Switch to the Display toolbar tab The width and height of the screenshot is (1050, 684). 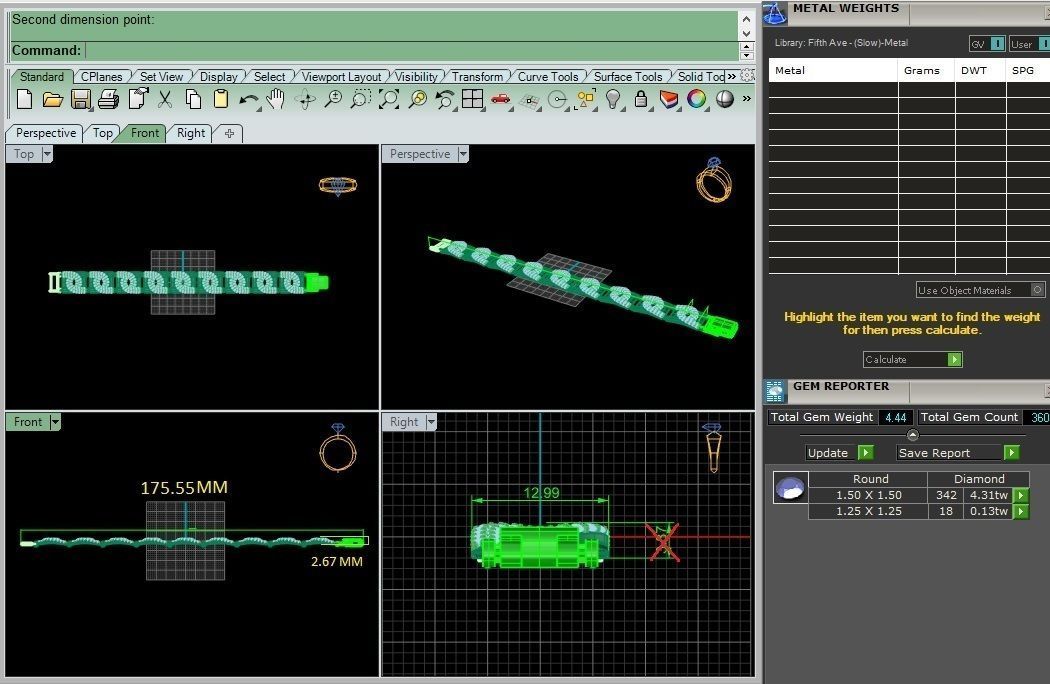pos(218,76)
